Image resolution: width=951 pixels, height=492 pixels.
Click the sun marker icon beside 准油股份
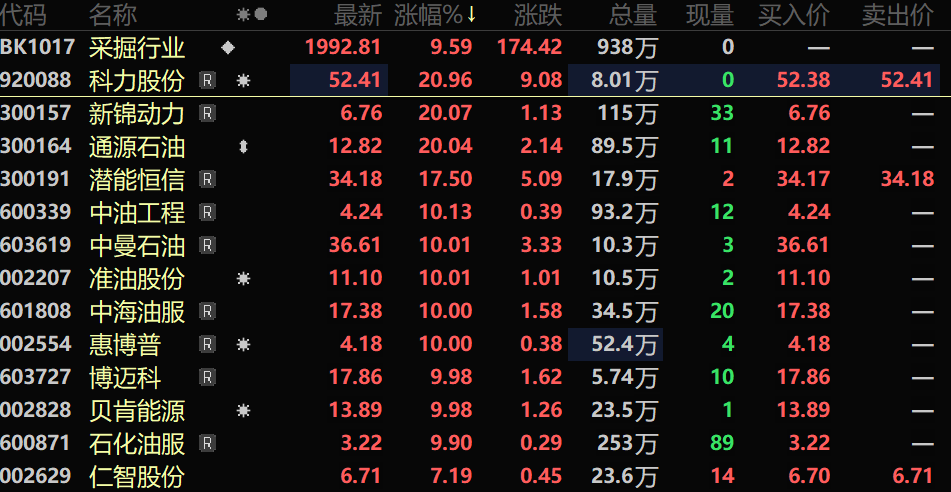pyautogui.click(x=243, y=279)
